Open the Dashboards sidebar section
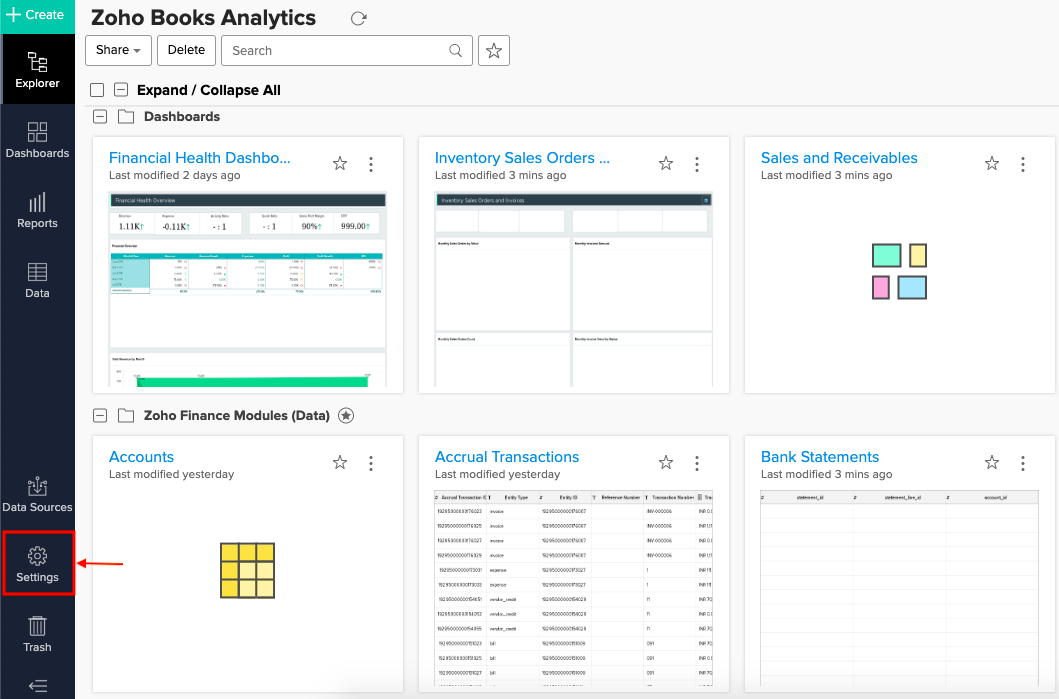This screenshot has height=699, width=1059. pos(37,141)
